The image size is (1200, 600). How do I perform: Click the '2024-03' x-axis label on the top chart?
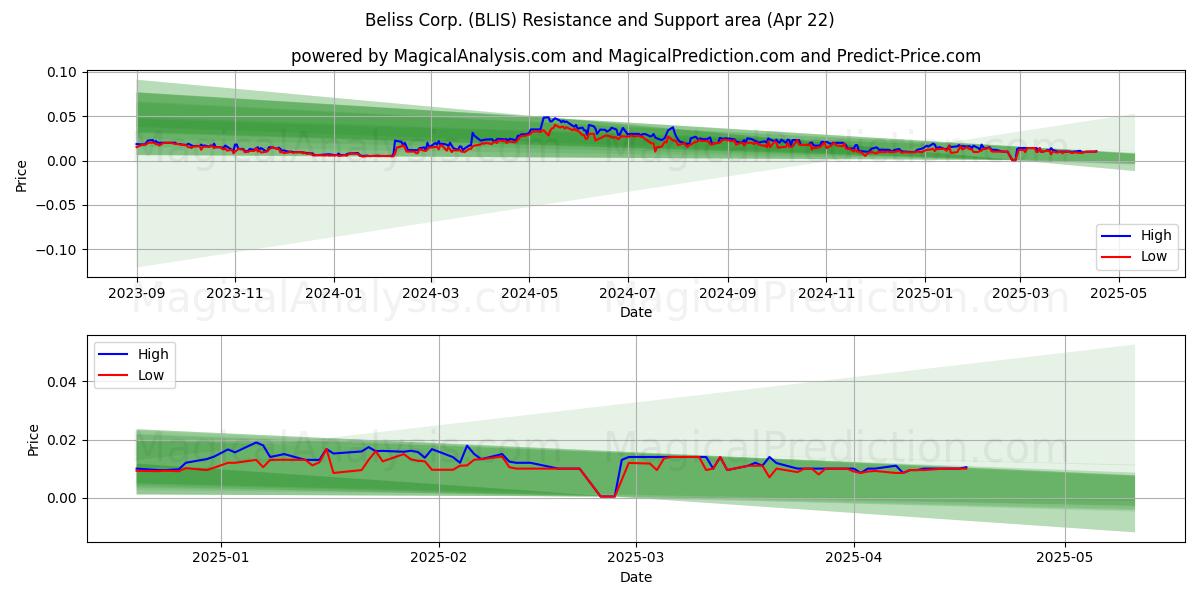[431, 292]
